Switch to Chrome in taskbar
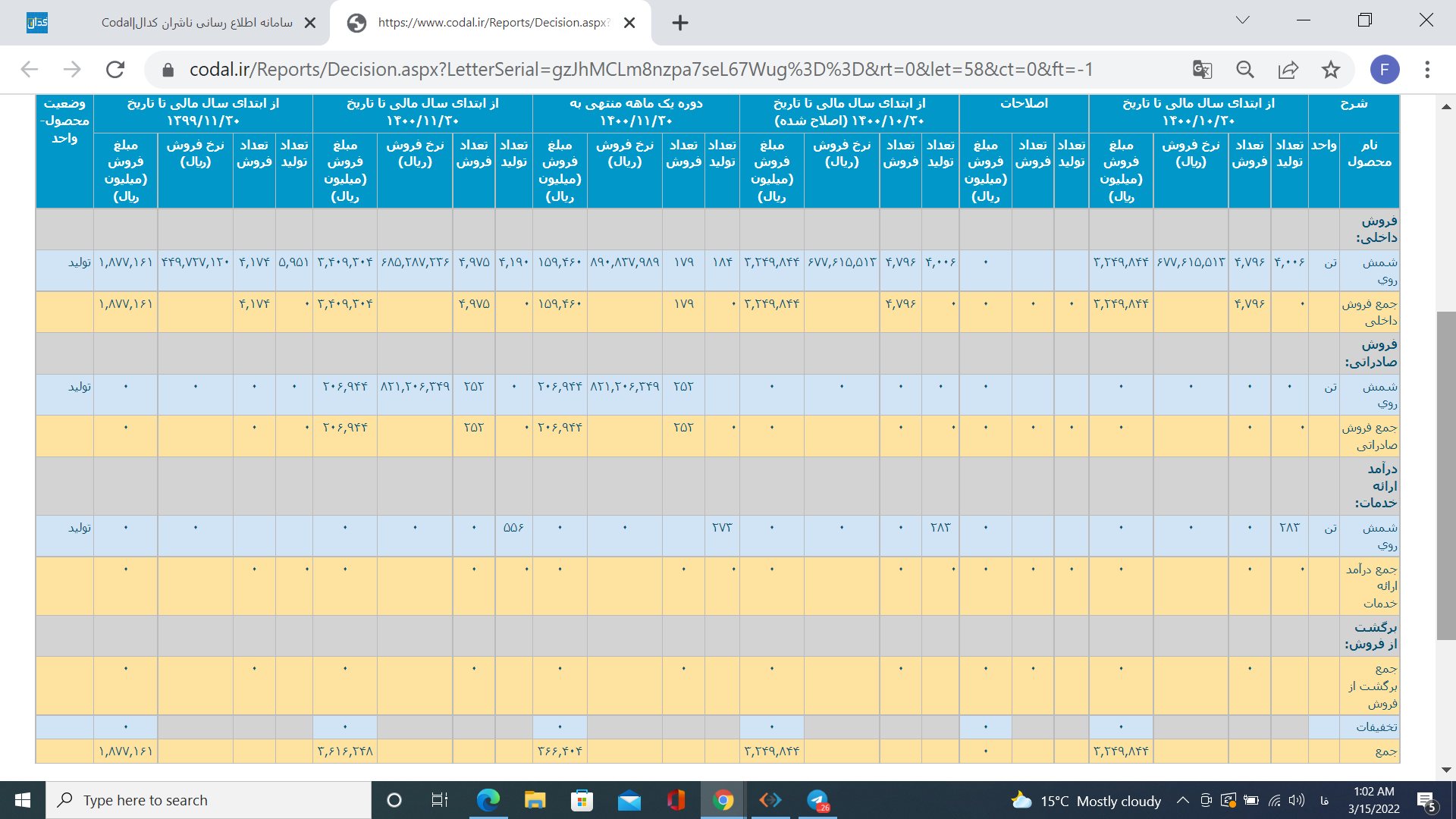The image size is (1456, 819). click(723, 800)
